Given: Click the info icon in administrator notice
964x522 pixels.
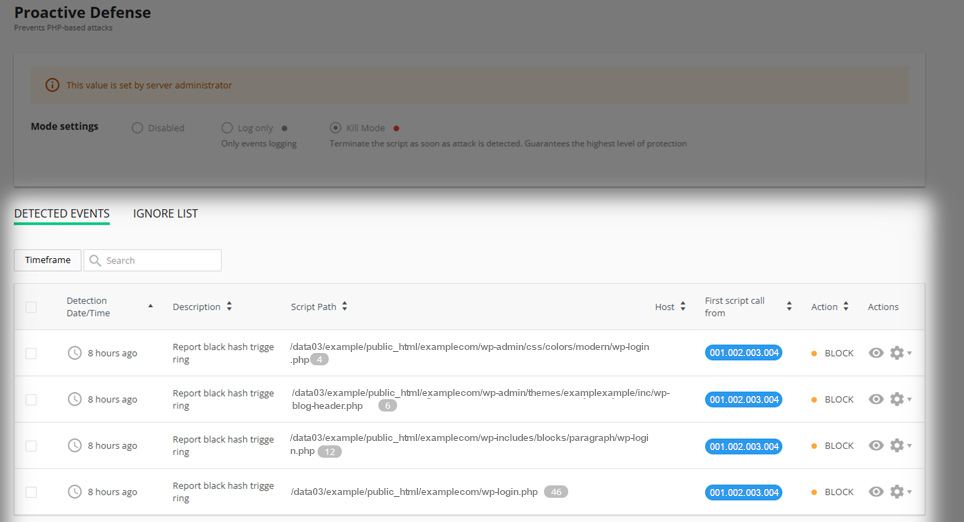Looking at the screenshot, I should coord(52,85).
